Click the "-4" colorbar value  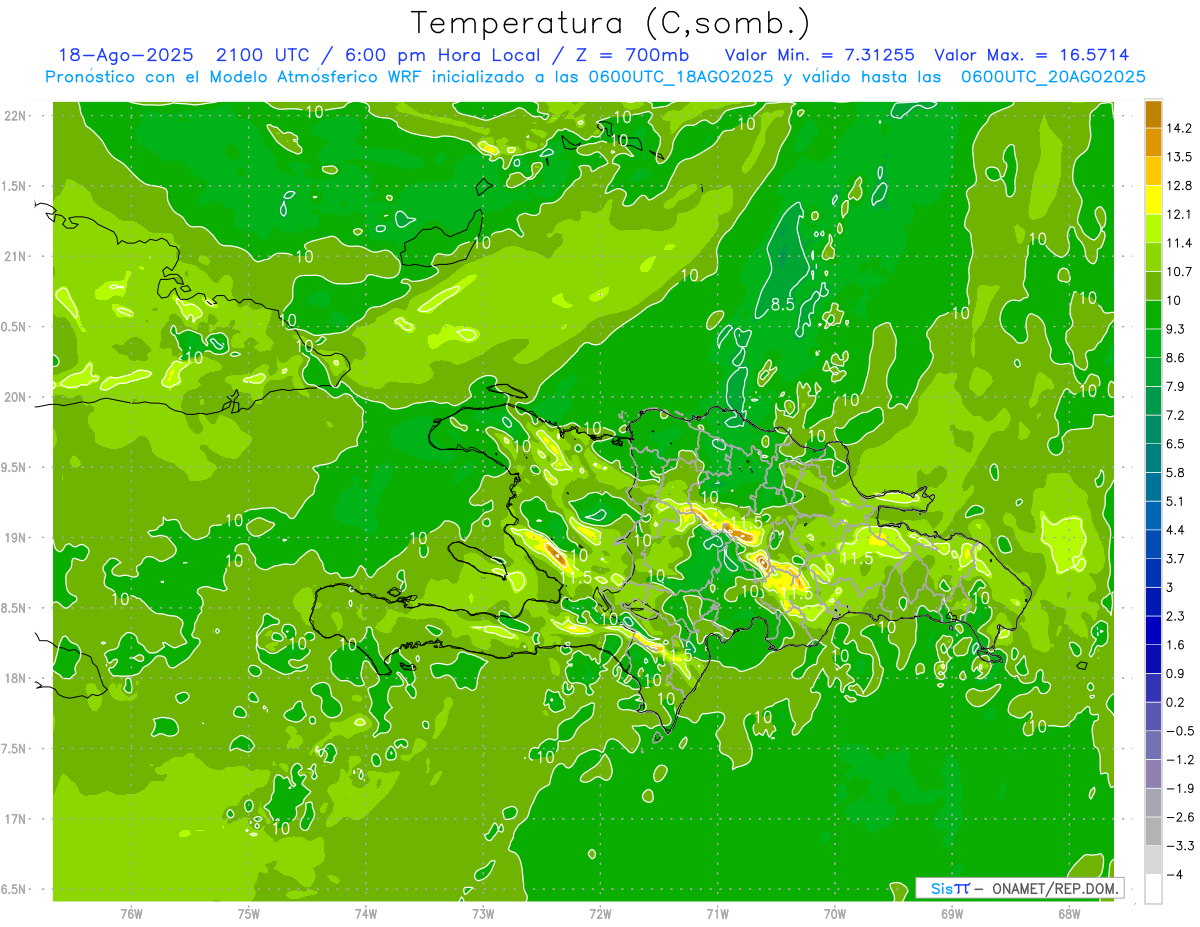(1174, 874)
